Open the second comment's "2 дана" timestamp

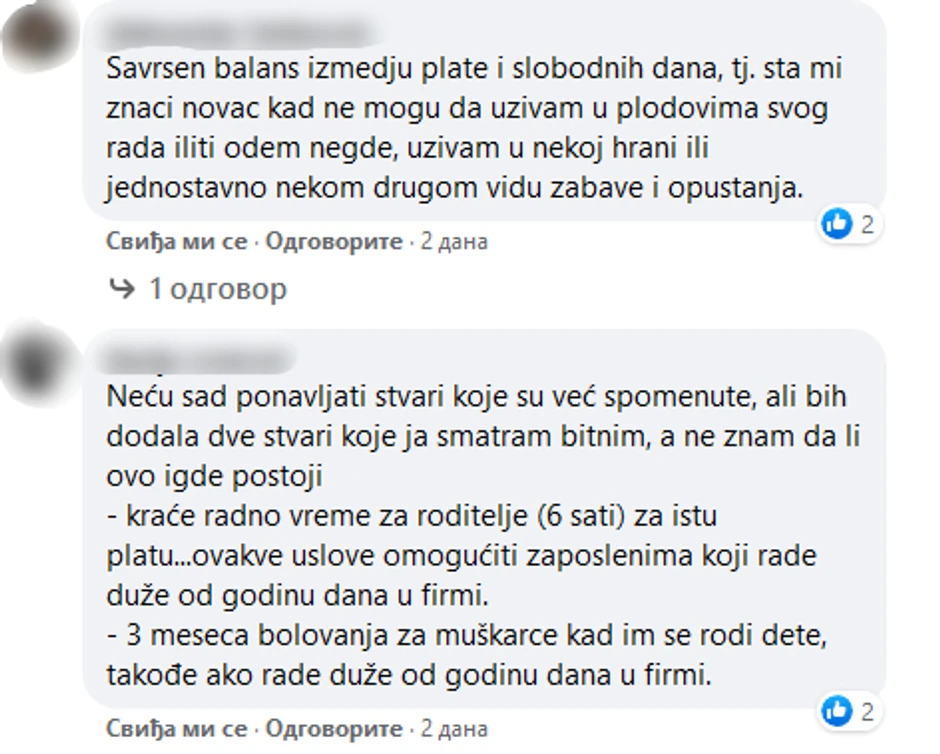click(x=454, y=728)
